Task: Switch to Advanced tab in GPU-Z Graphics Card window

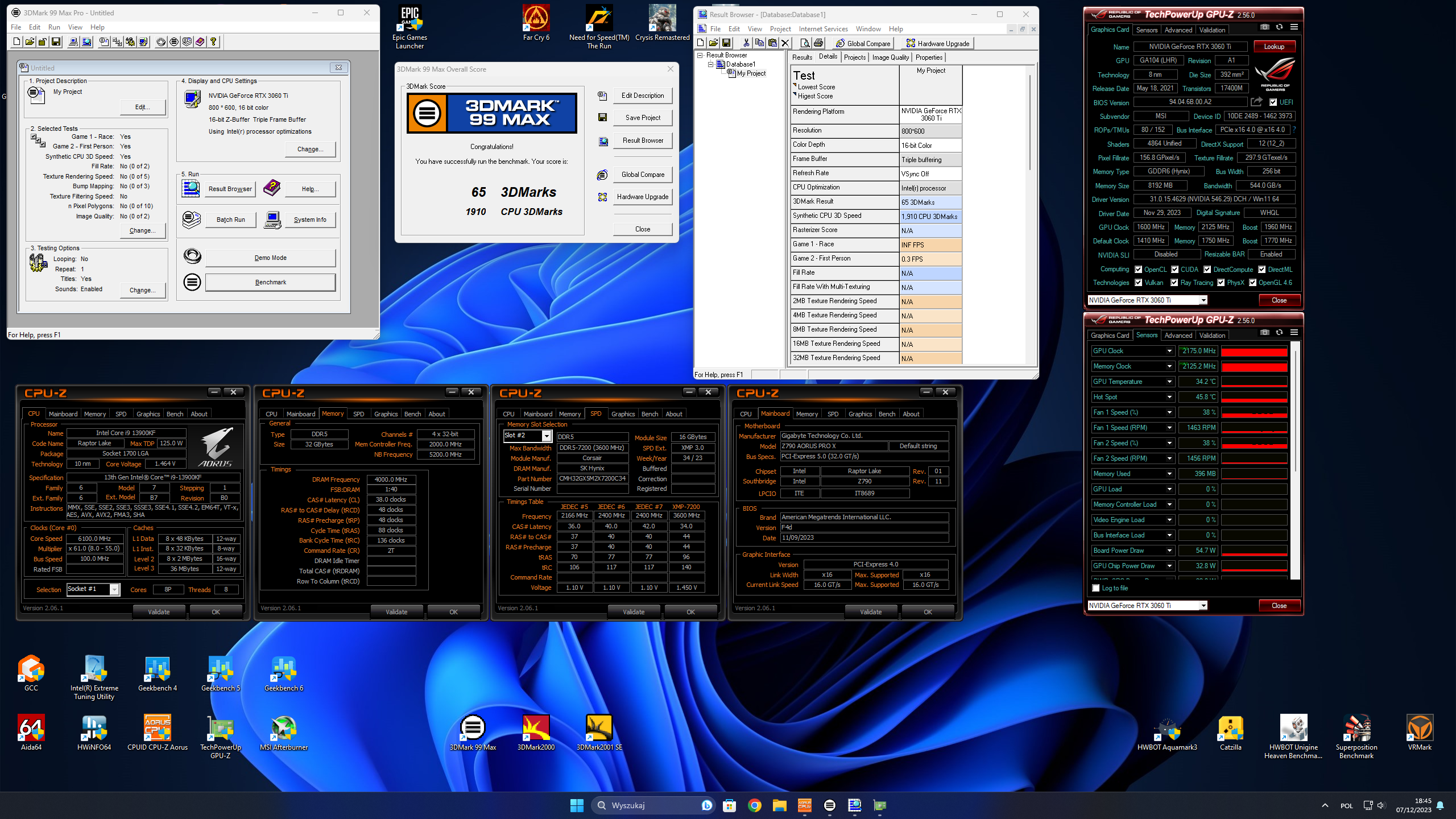Action: point(1178,30)
